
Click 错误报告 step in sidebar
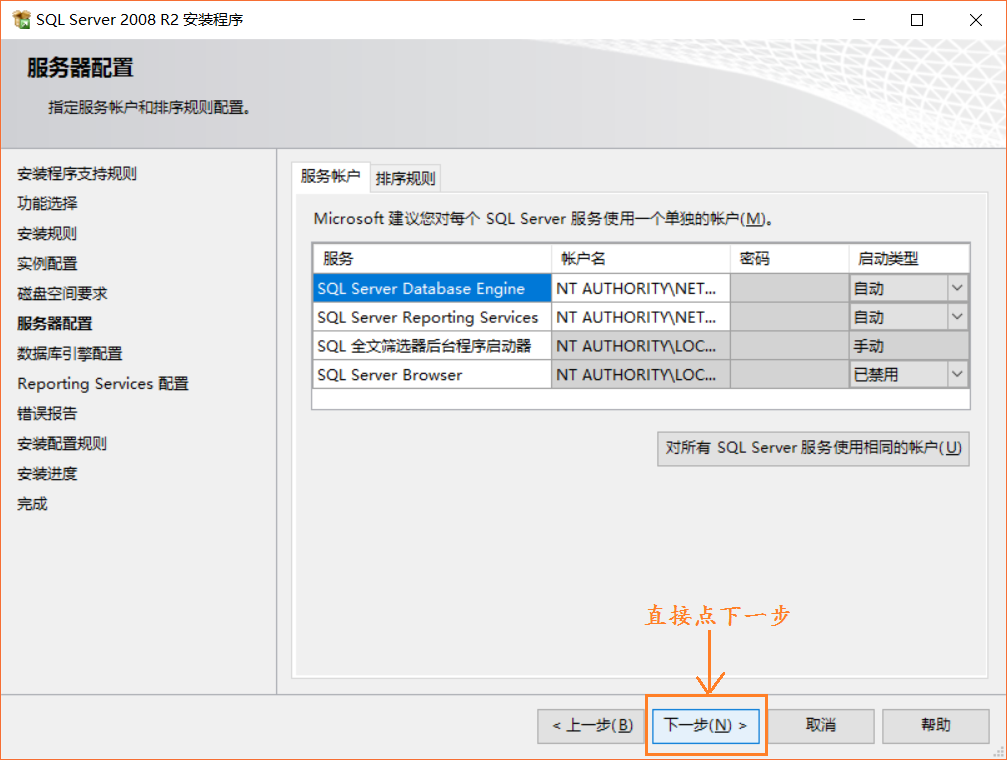click(47, 413)
